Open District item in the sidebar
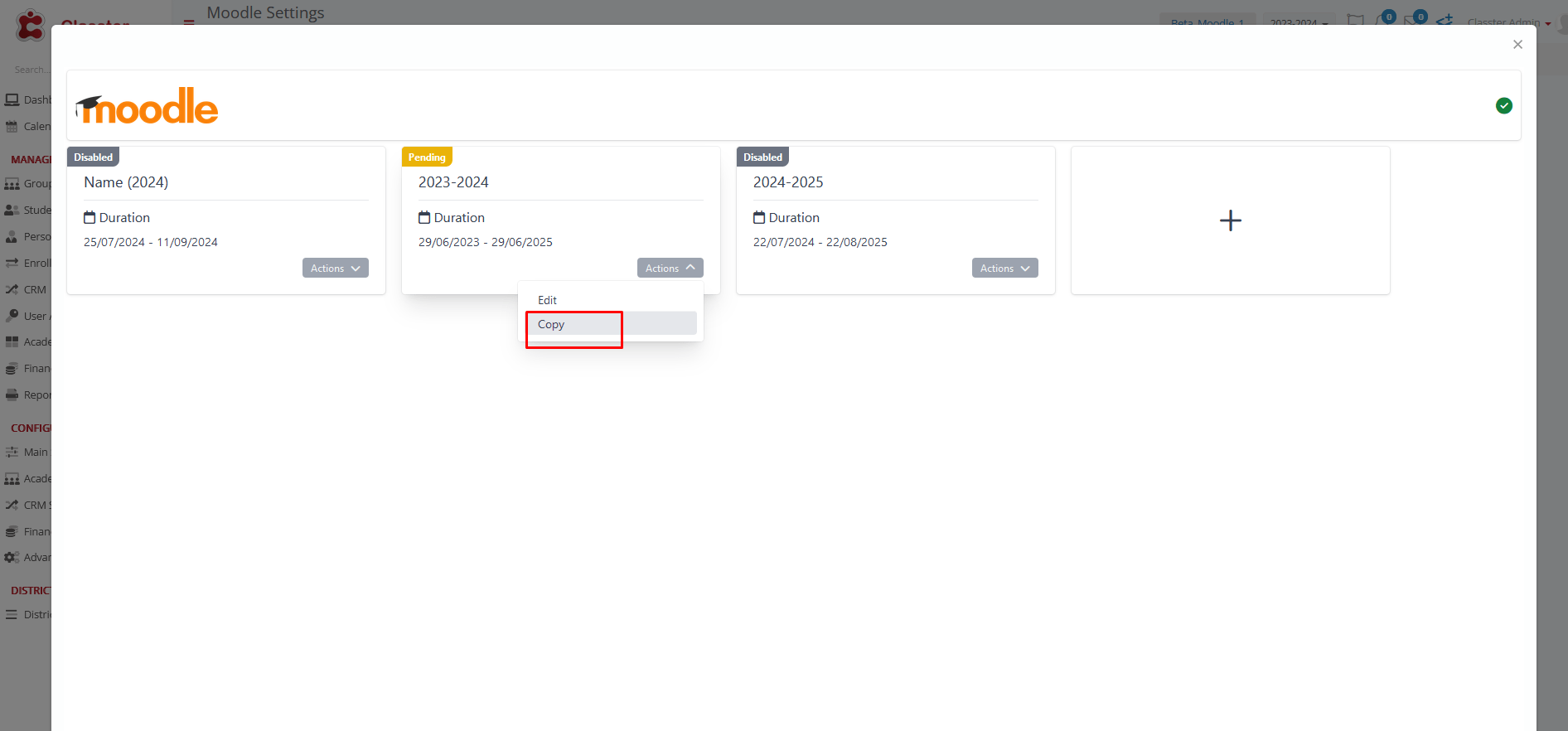Viewport: 1568px width, 731px height. point(27,615)
